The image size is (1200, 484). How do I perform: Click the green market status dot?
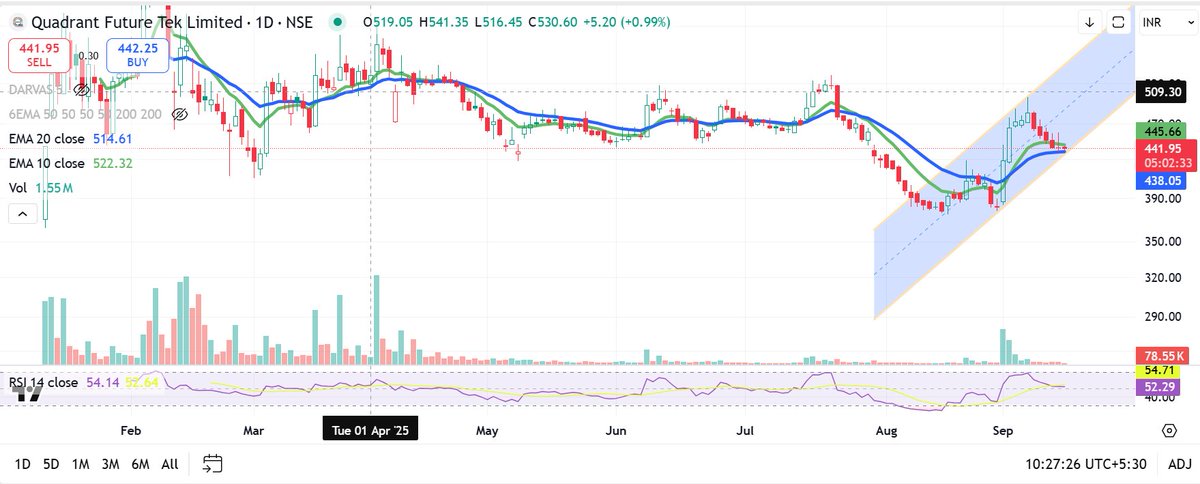click(339, 21)
